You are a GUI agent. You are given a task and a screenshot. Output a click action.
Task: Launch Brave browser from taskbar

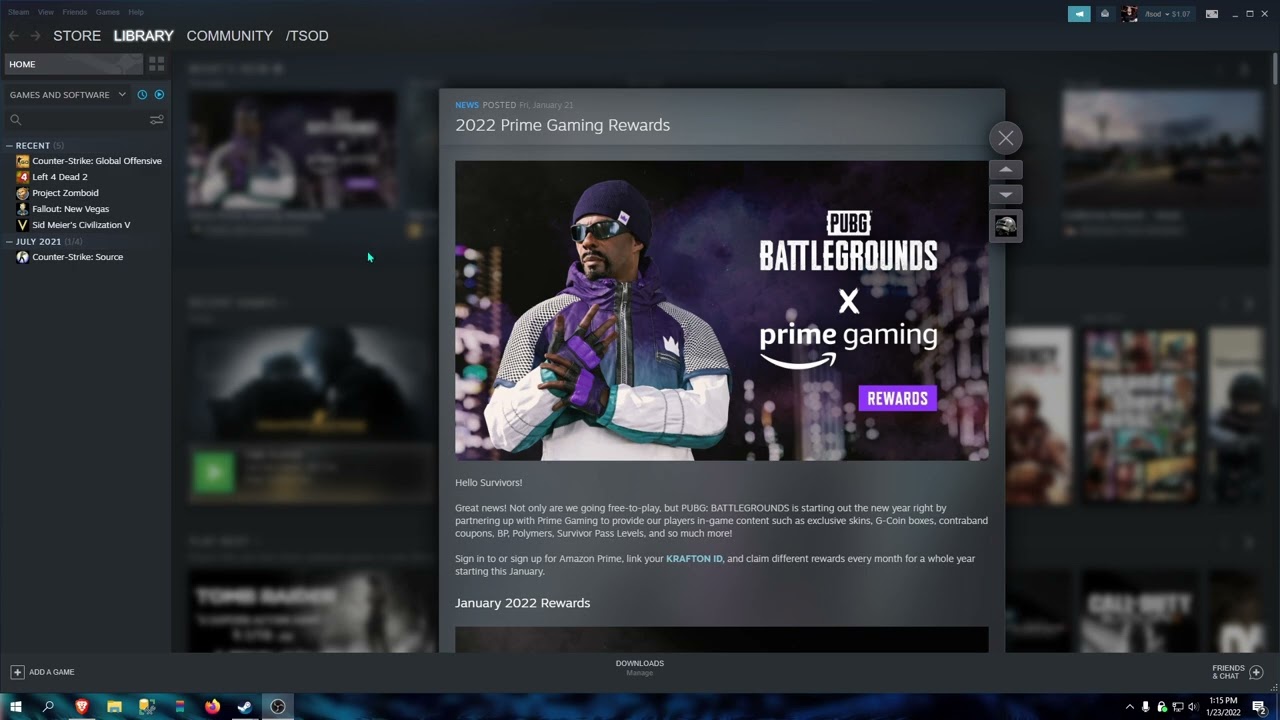(82, 707)
